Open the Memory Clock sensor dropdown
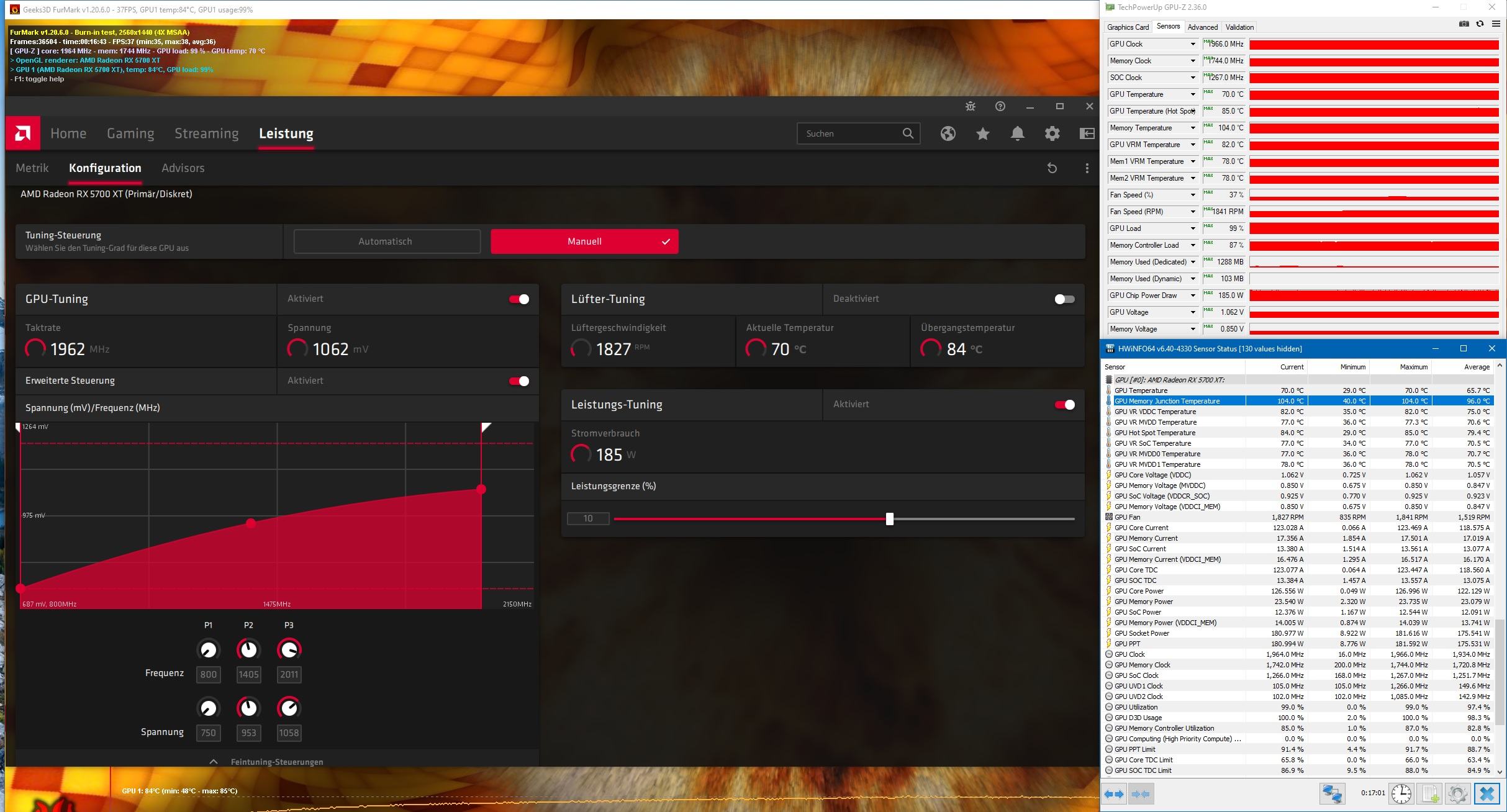 pos(1193,61)
